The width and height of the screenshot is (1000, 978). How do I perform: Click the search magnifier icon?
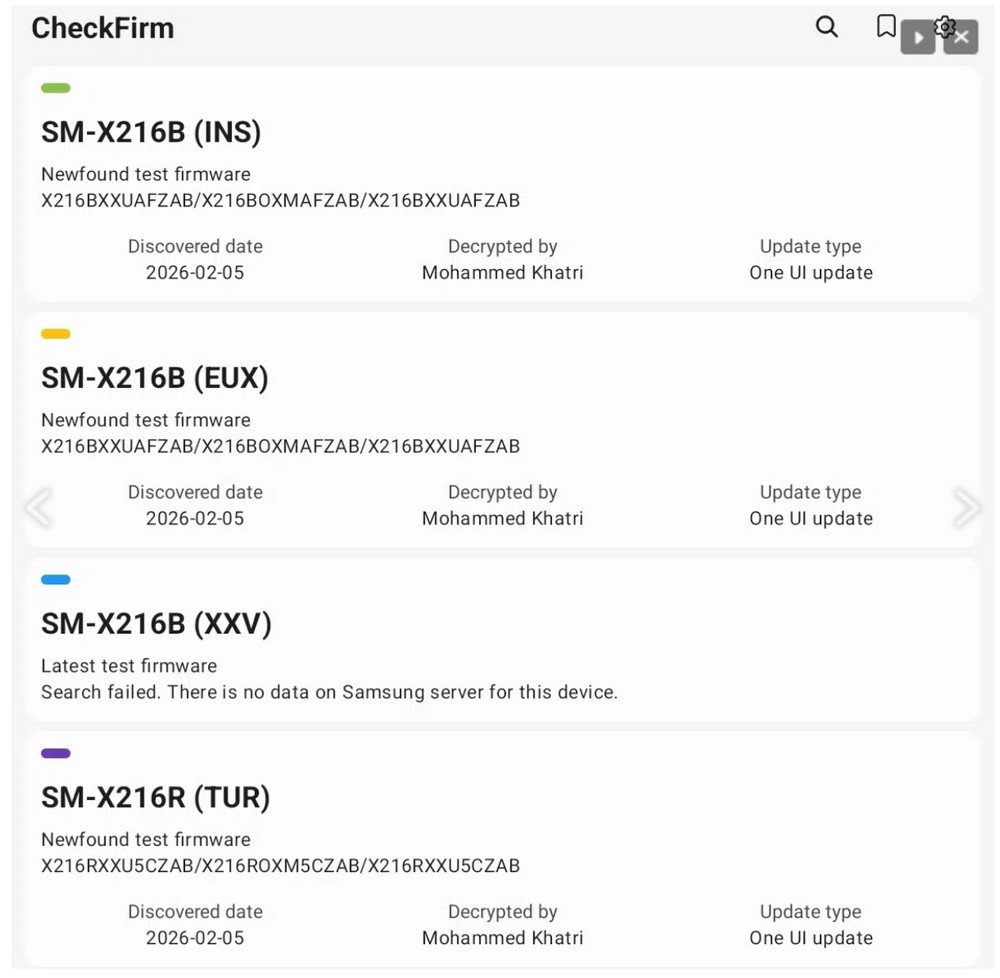826,27
